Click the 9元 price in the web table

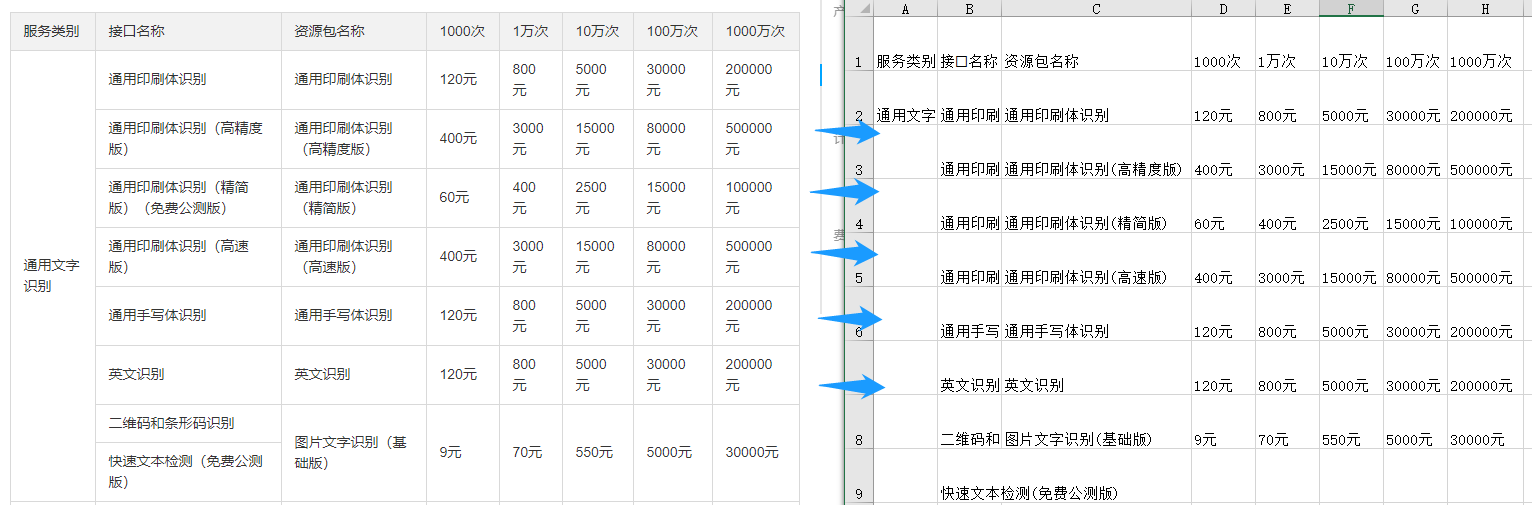pos(451,452)
